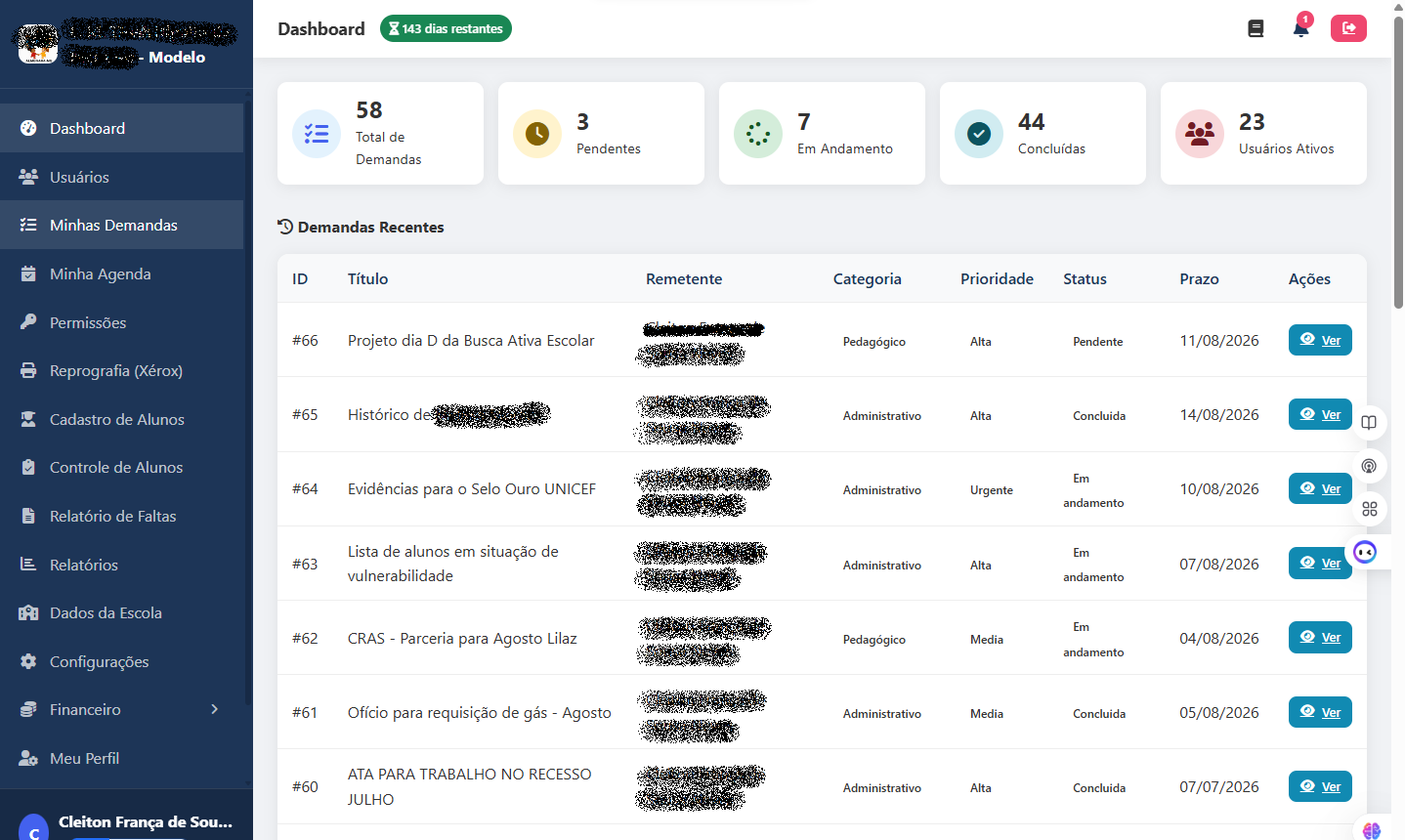
Task: Open Relatório de Faltas in the sidebar
Action: click(121, 516)
